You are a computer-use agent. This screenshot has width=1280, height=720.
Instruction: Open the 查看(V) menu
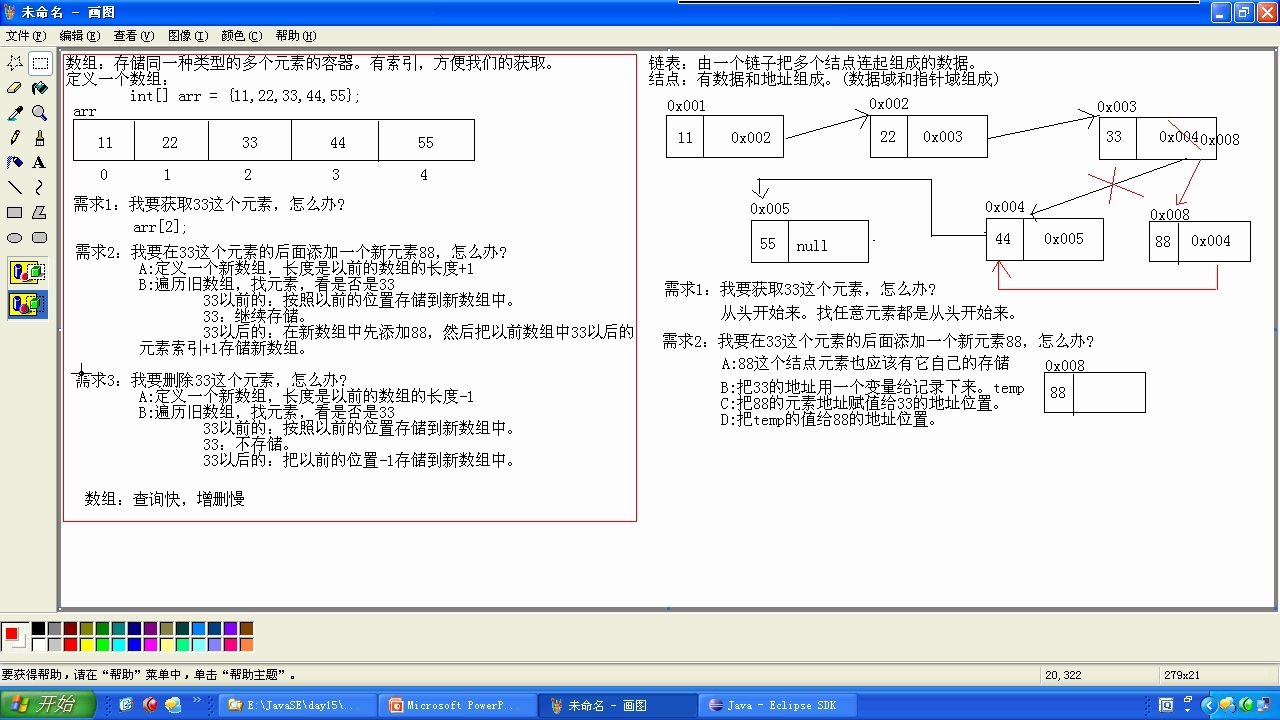coord(133,35)
